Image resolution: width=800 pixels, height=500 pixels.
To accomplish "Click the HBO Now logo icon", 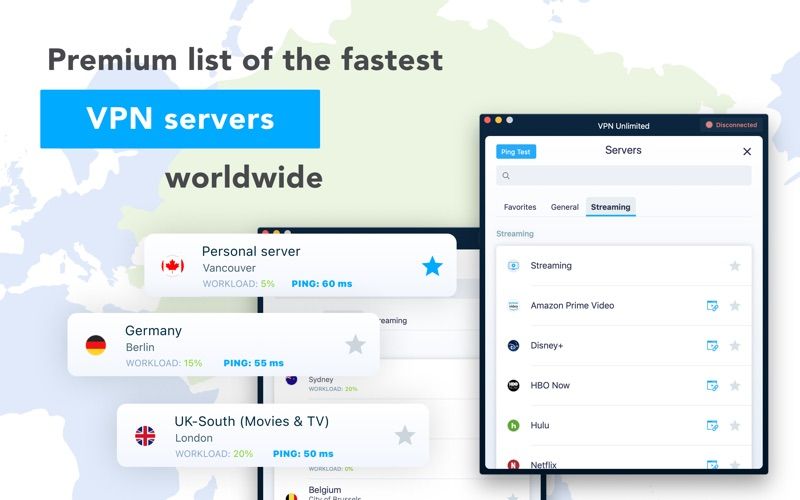I will point(513,385).
